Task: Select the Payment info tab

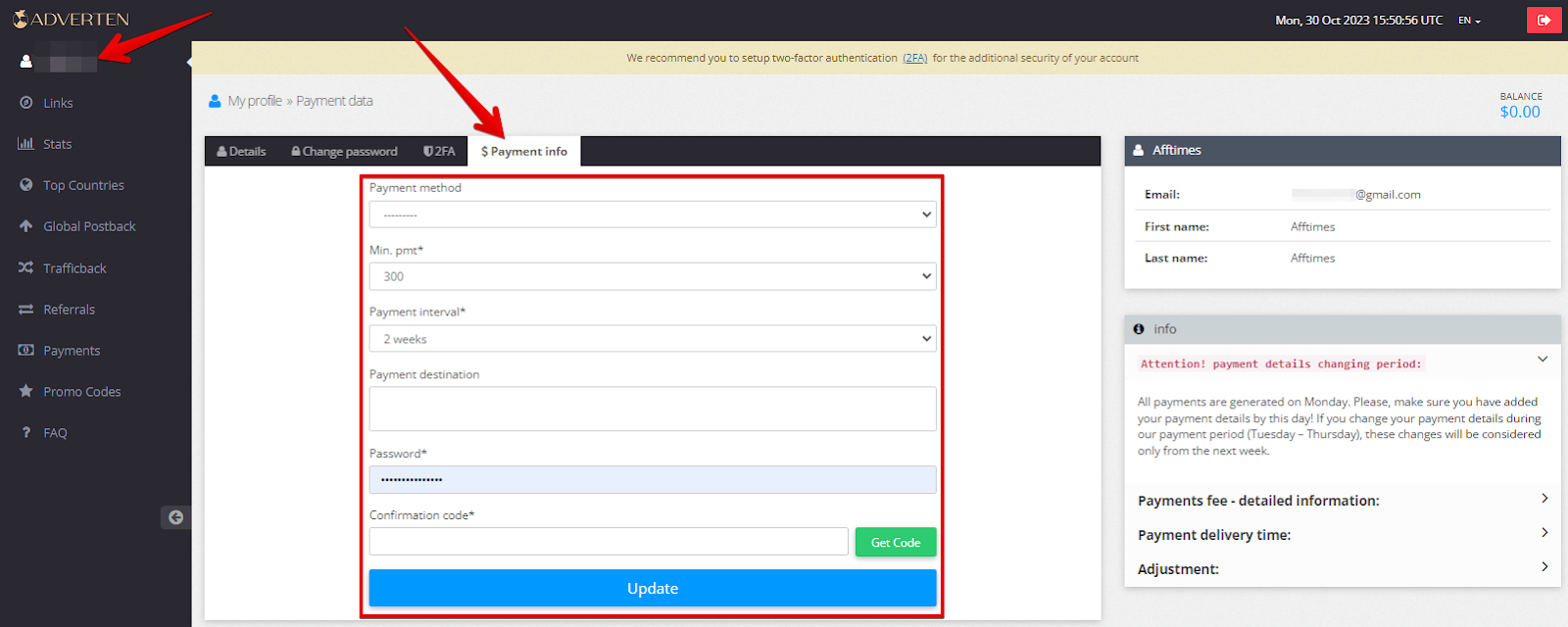Action: pos(524,151)
